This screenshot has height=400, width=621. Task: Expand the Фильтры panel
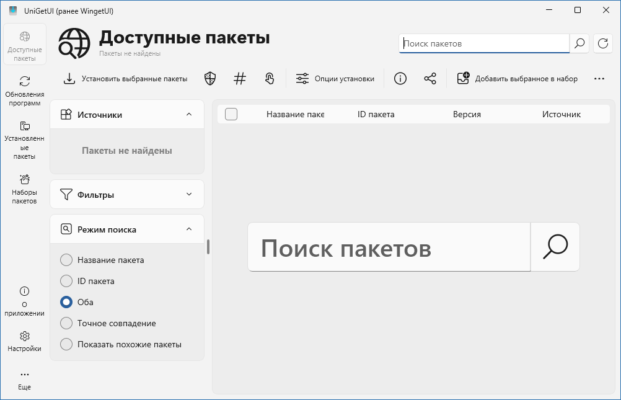(189, 194)
